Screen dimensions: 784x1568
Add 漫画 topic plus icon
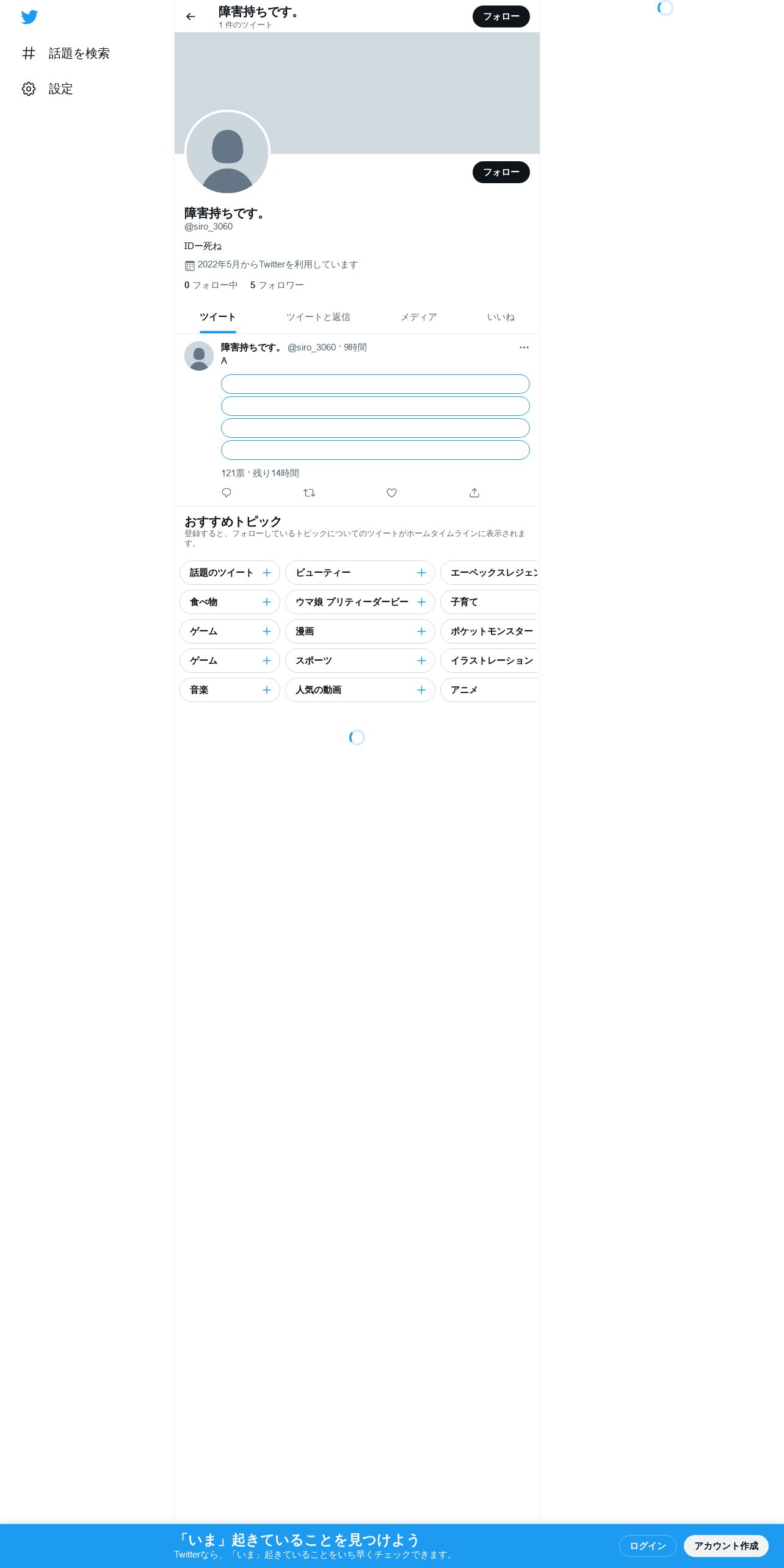421,631
